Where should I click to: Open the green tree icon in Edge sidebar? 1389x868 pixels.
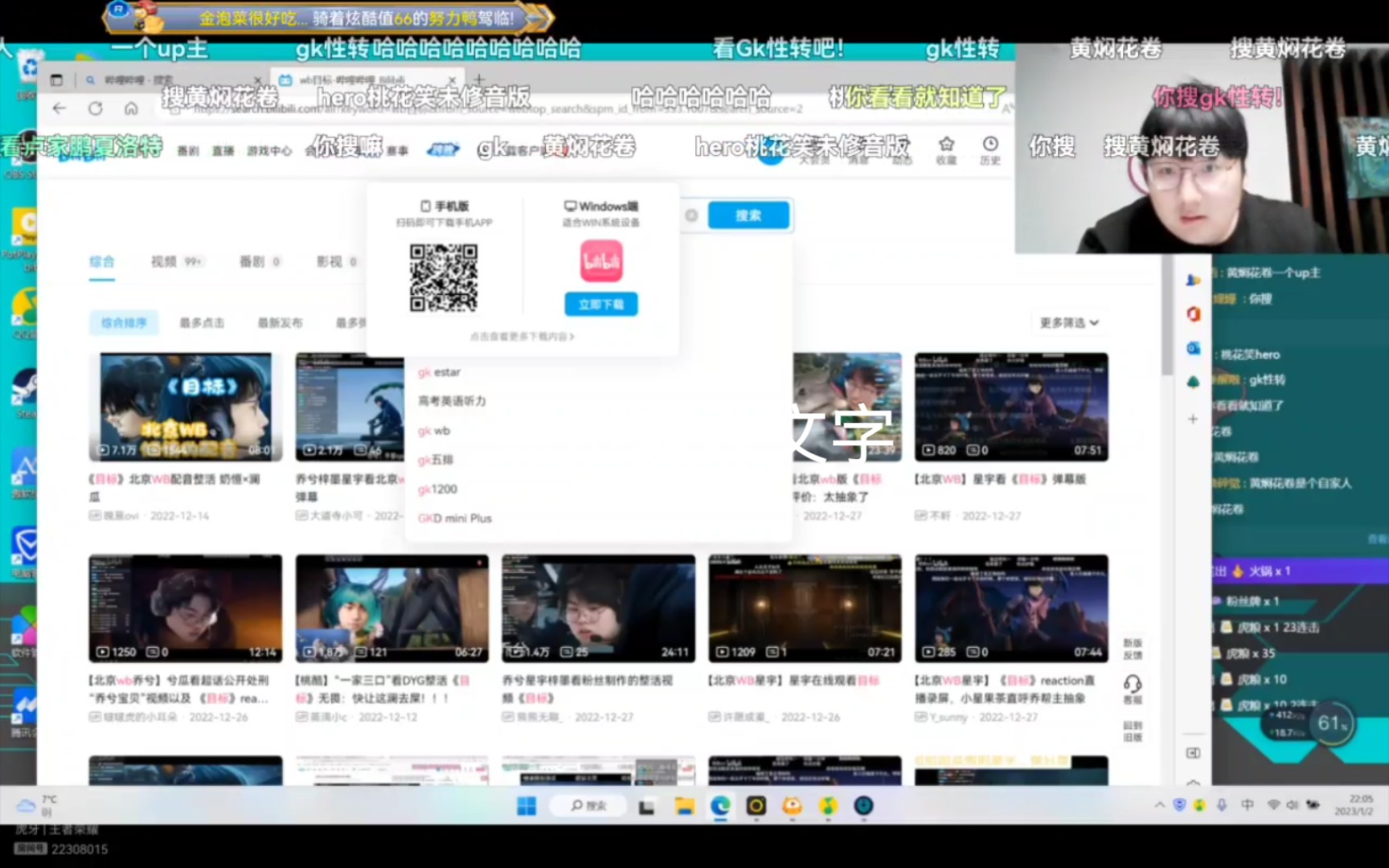(1194, 383)
